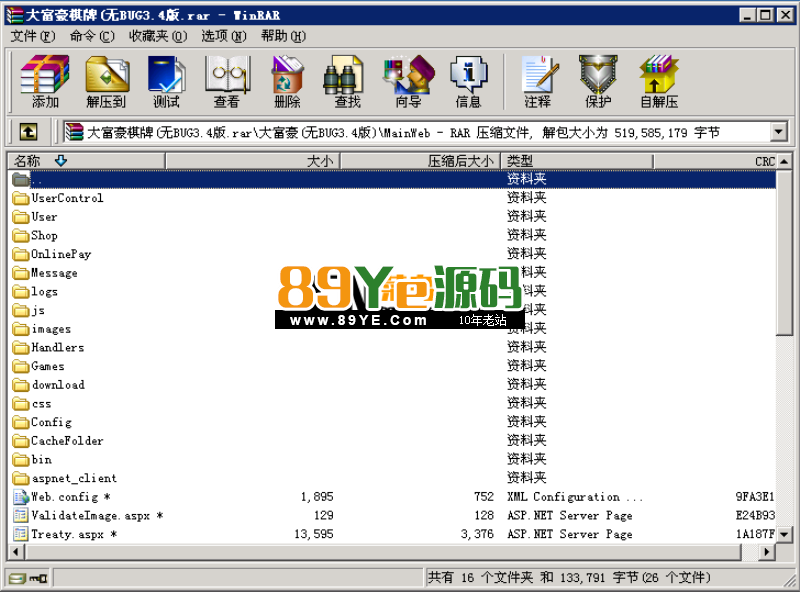800x592 pixels.
Task: Open the File (文件) menu
Action: (x=33, y=36)
